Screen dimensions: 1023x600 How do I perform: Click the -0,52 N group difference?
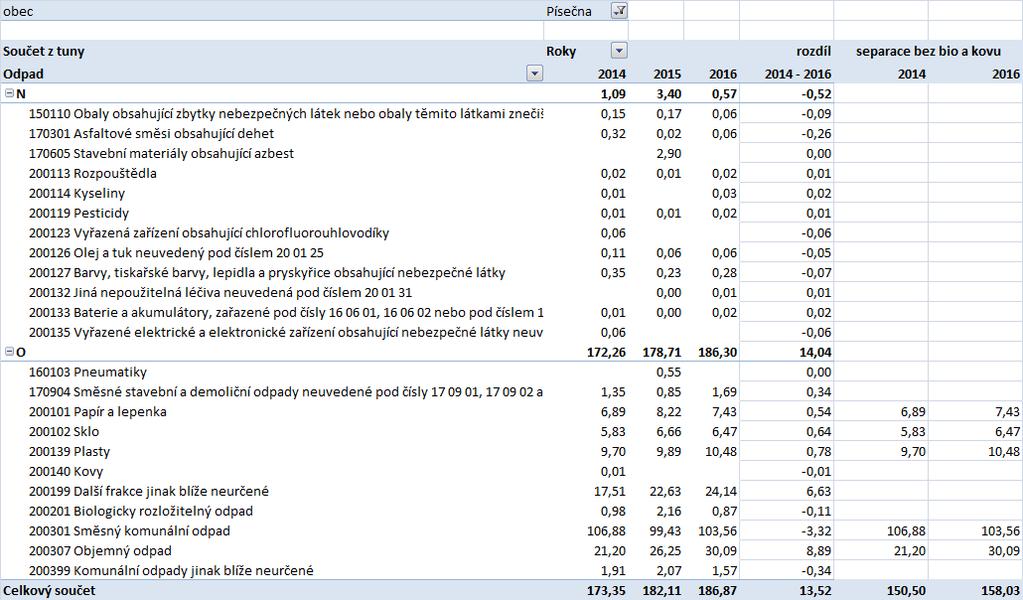tap(816, 93)
